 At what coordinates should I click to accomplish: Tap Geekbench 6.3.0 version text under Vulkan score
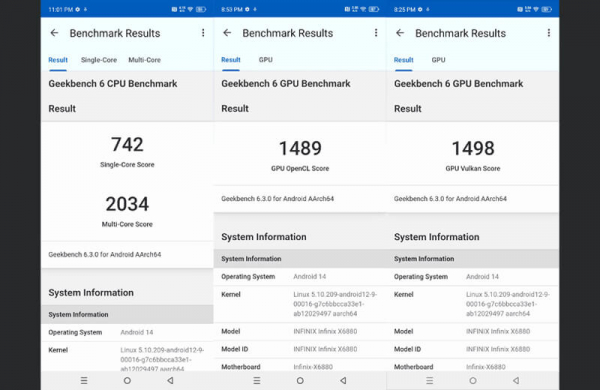coord(450,199)
